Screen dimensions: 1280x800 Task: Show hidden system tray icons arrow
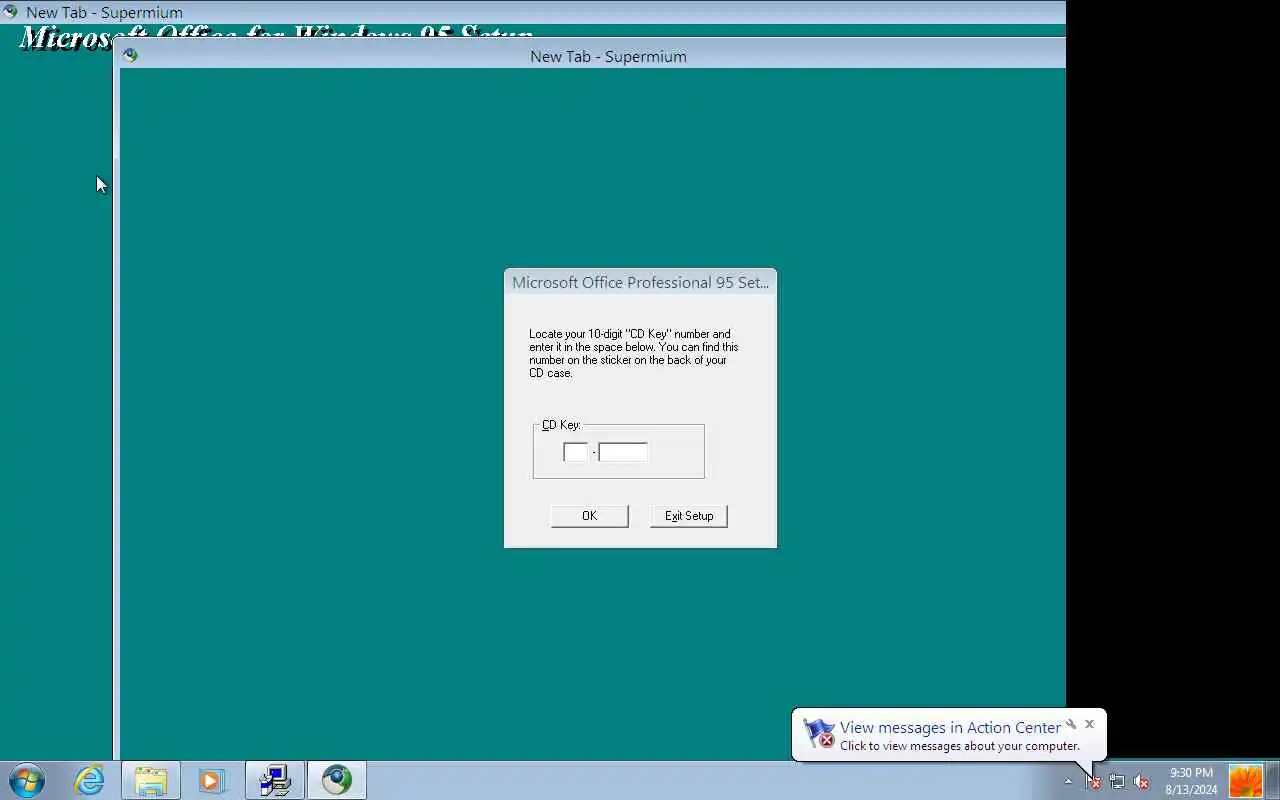[1068, 781]
